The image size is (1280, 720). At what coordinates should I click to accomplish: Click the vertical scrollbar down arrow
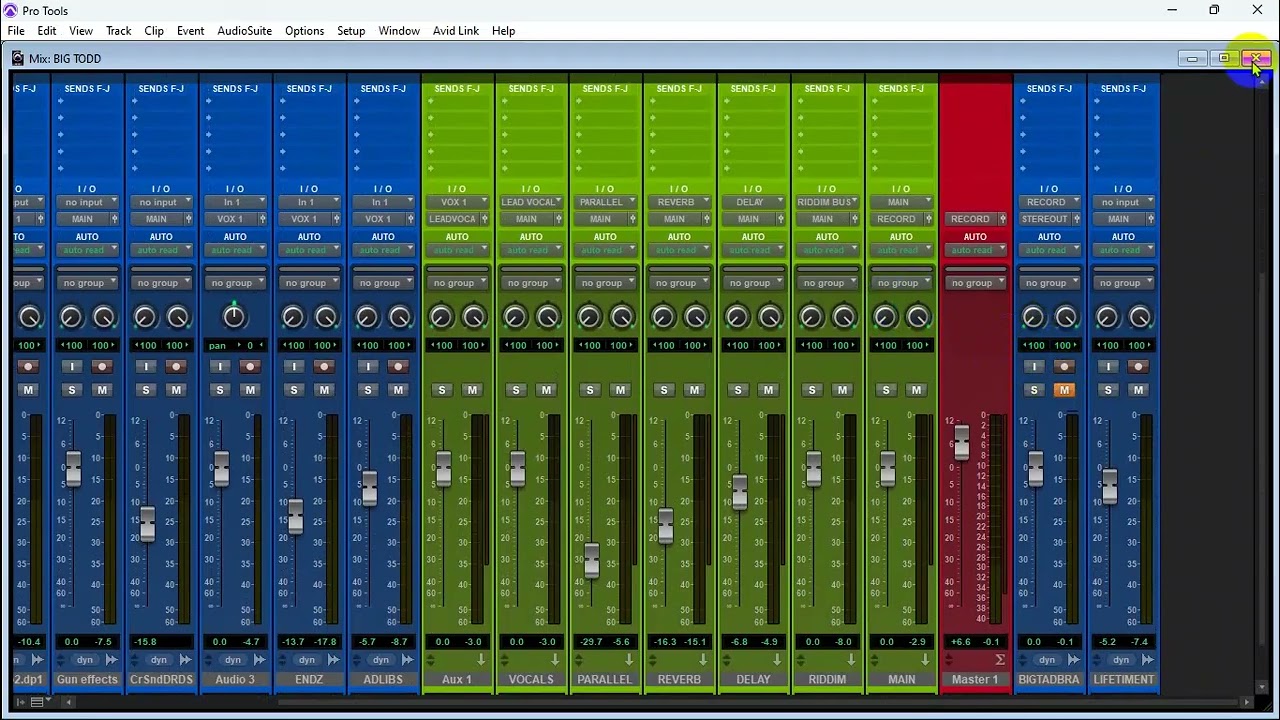pyautogui.click(x=1261, y=688)
